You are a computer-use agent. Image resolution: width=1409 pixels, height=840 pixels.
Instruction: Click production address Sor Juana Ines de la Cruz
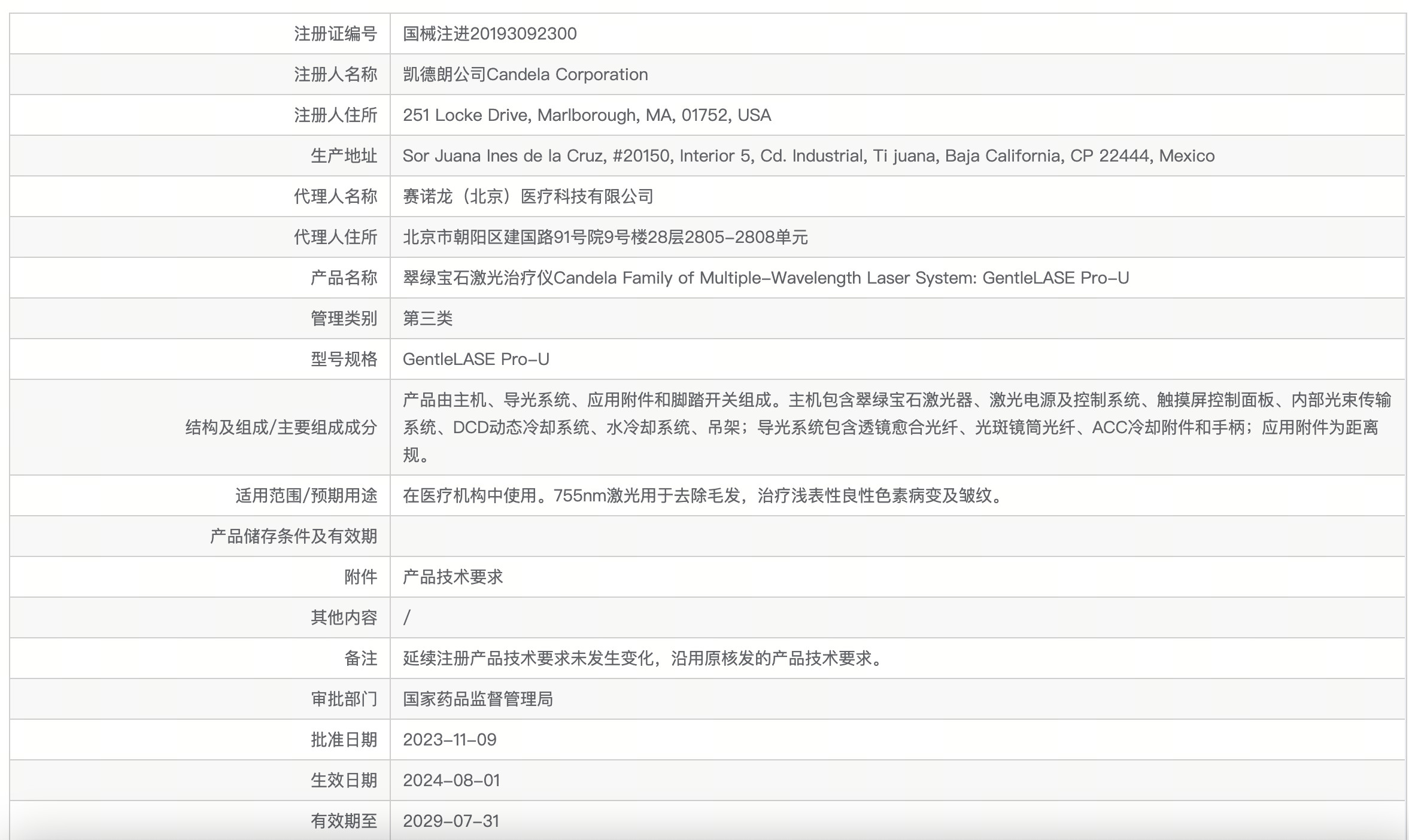click(x=809, y=156)
